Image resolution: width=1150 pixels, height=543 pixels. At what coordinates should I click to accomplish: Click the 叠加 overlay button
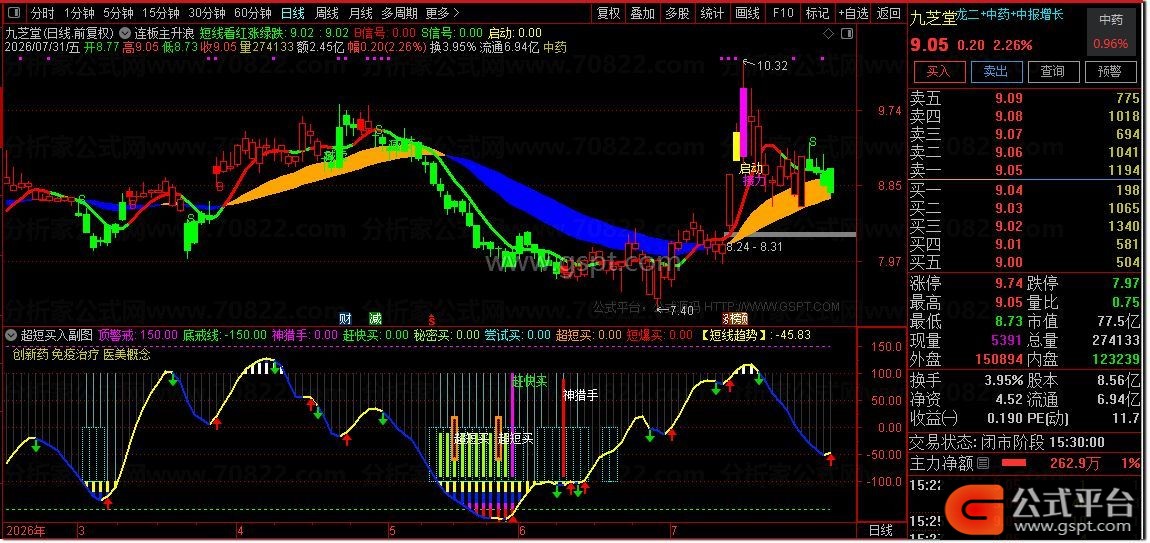[x=643, y=13]
